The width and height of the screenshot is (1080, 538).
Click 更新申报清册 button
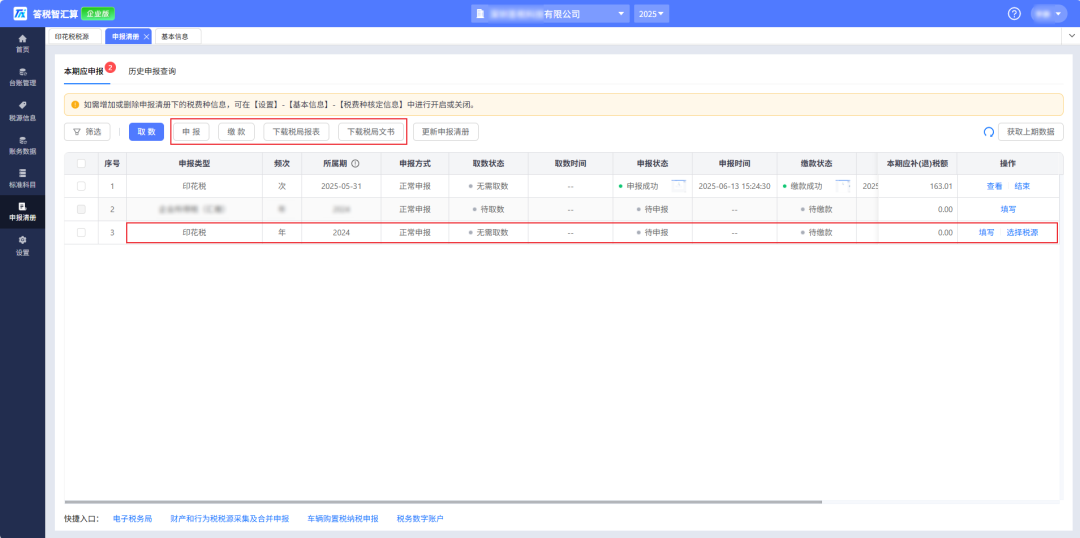click(x=446, y=132)
